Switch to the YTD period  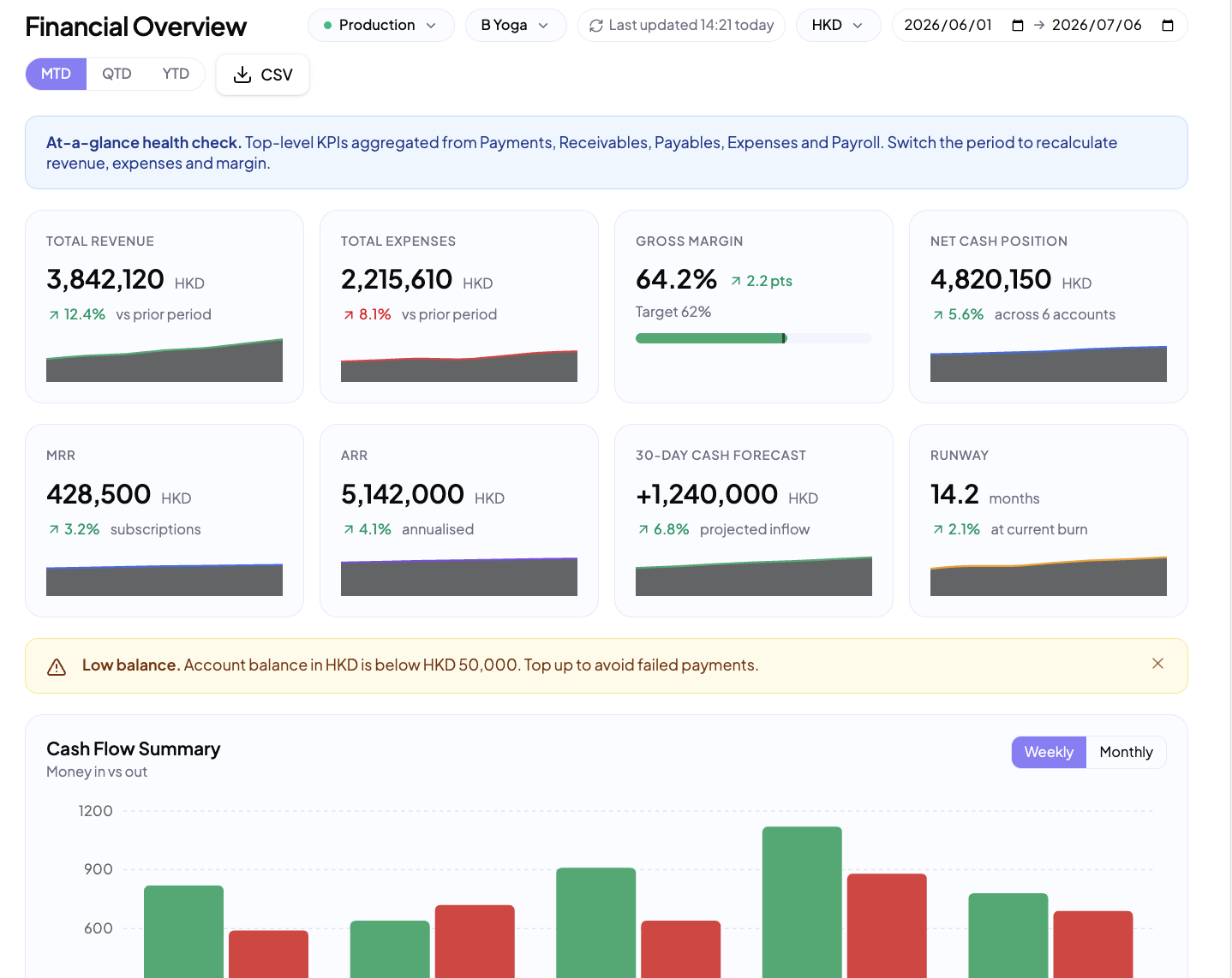click(x=176, y=74)
